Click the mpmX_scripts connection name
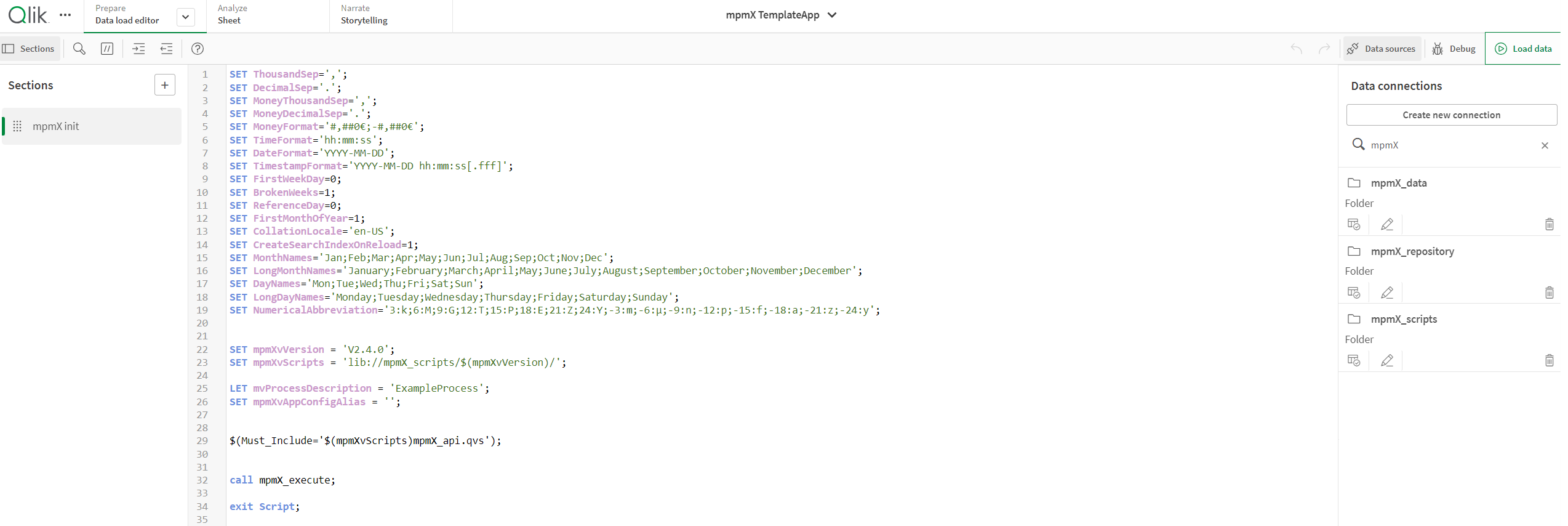1568x526 pixels. click(x=1404, y=319)
